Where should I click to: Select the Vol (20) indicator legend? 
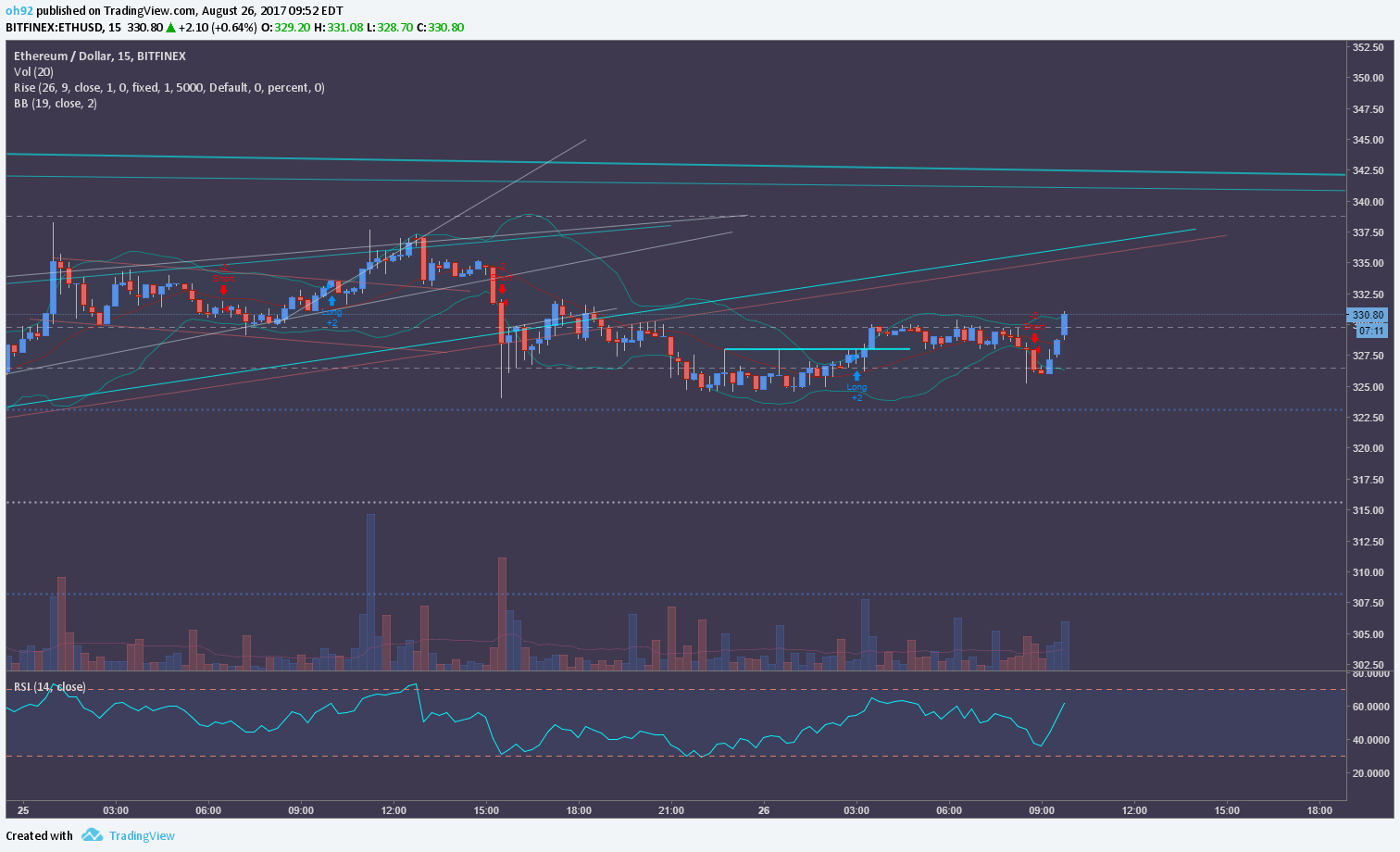pyautogui.click(x=33, y=72)
